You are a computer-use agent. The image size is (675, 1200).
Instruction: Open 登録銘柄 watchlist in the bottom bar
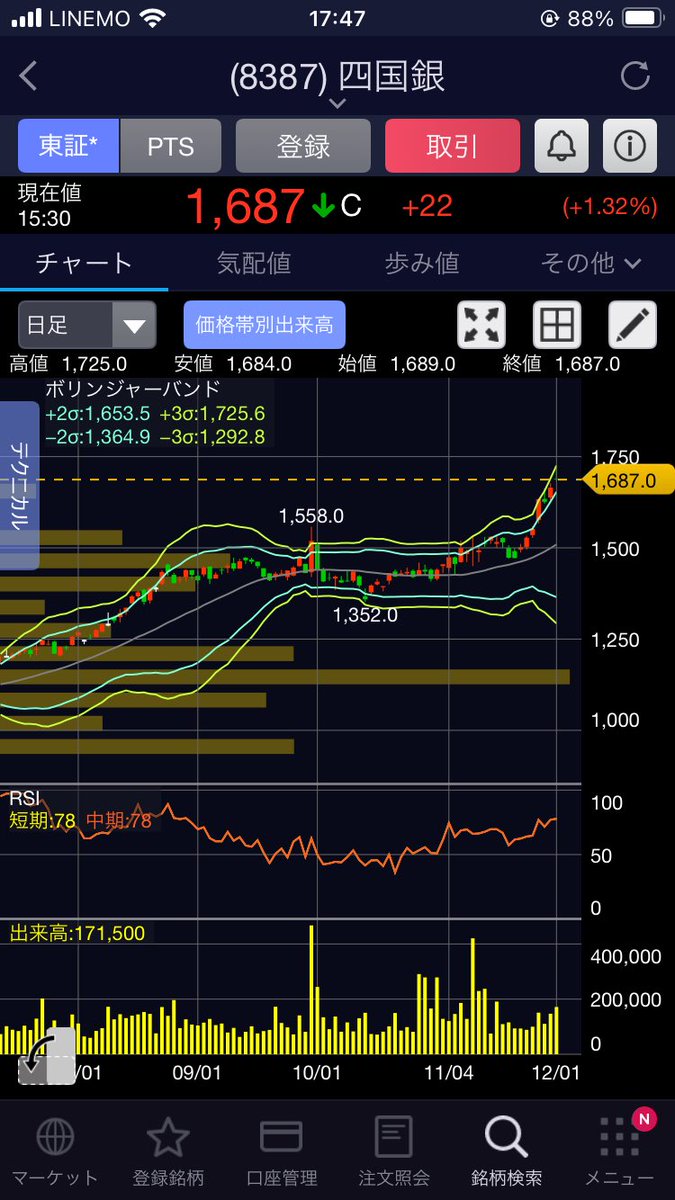tap(168, 1151)
